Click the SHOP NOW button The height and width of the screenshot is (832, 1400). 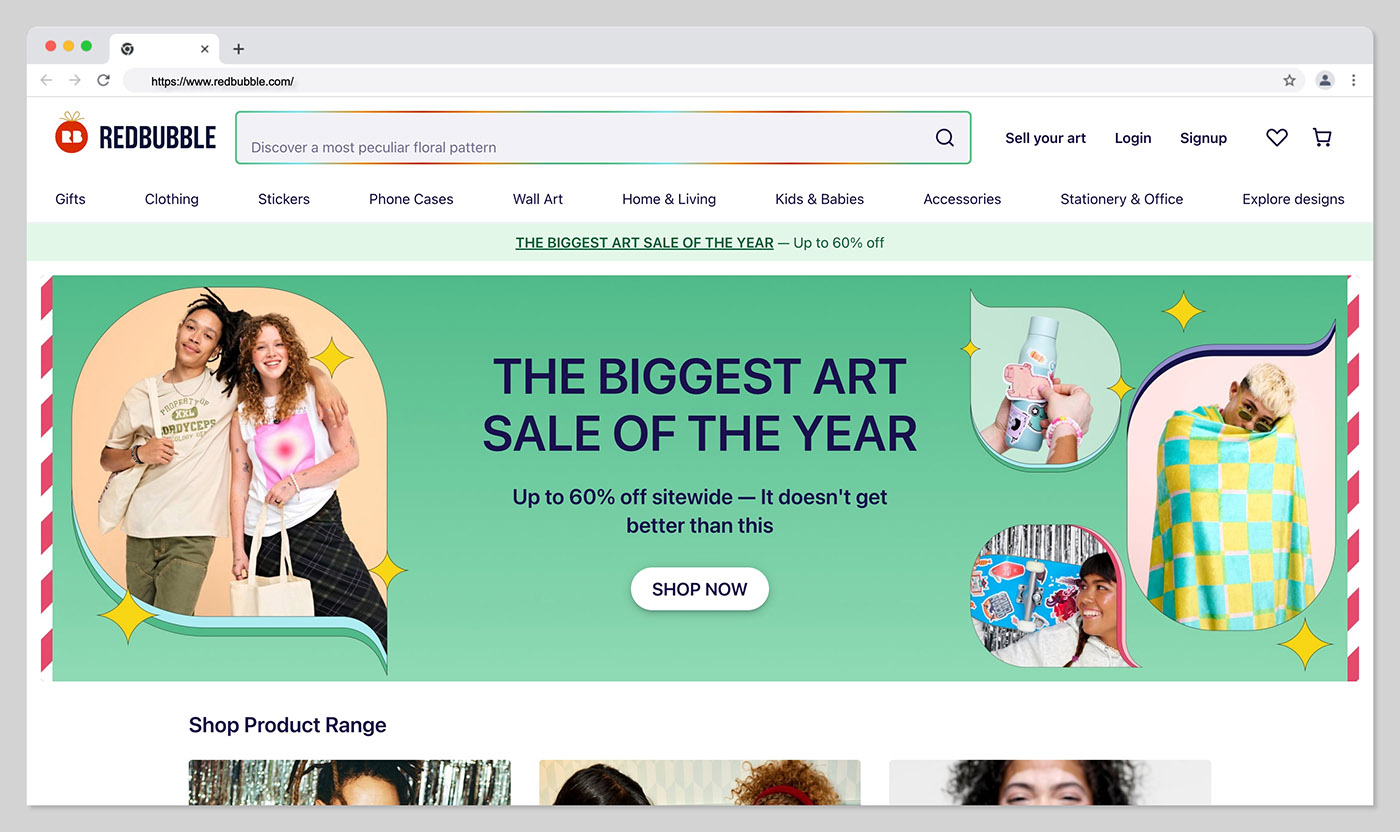pos(700,589)
